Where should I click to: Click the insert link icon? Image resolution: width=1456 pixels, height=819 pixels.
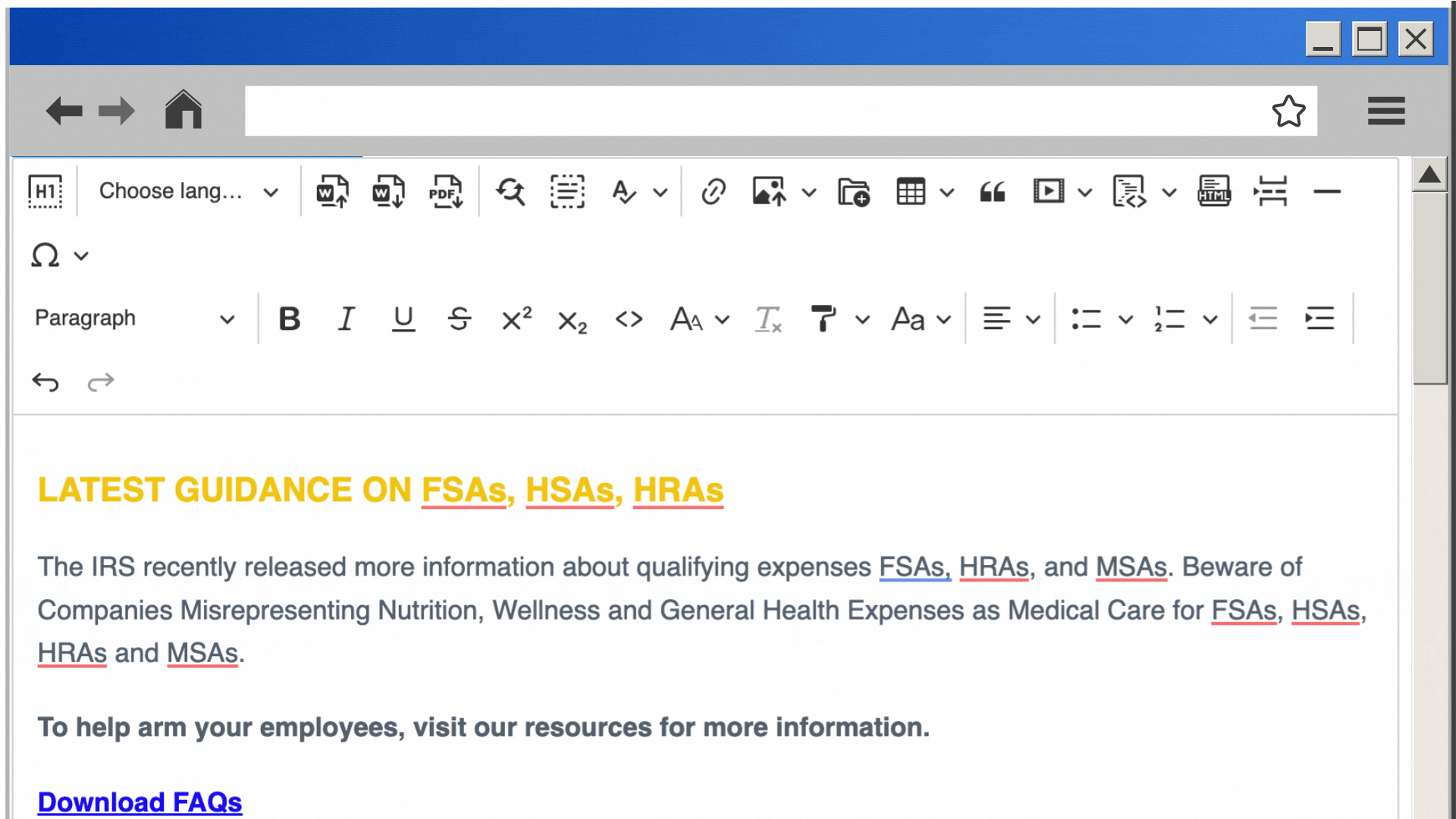(x=713, y=190)
